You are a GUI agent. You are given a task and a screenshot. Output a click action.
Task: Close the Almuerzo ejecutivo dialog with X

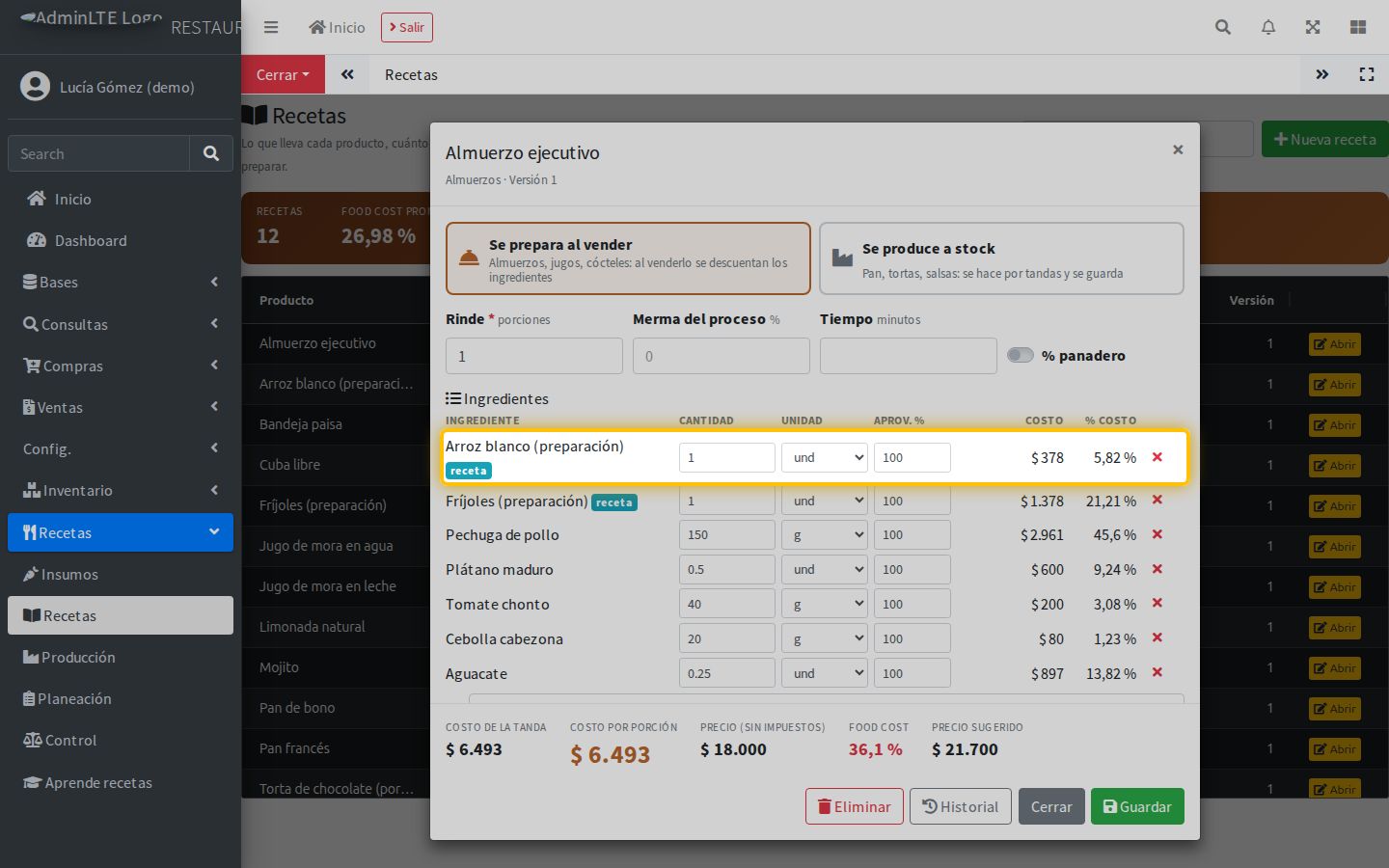pos(1178,149)
